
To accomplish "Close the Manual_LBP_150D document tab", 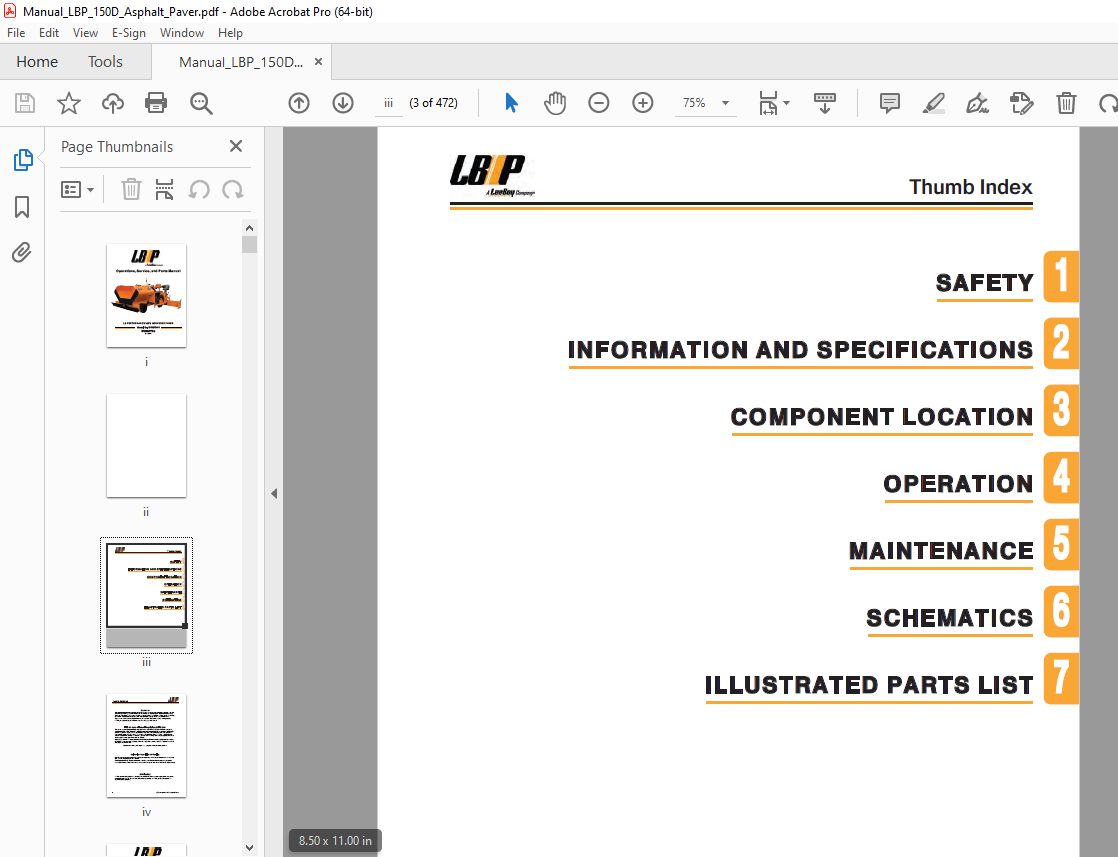I will point(319,62).
